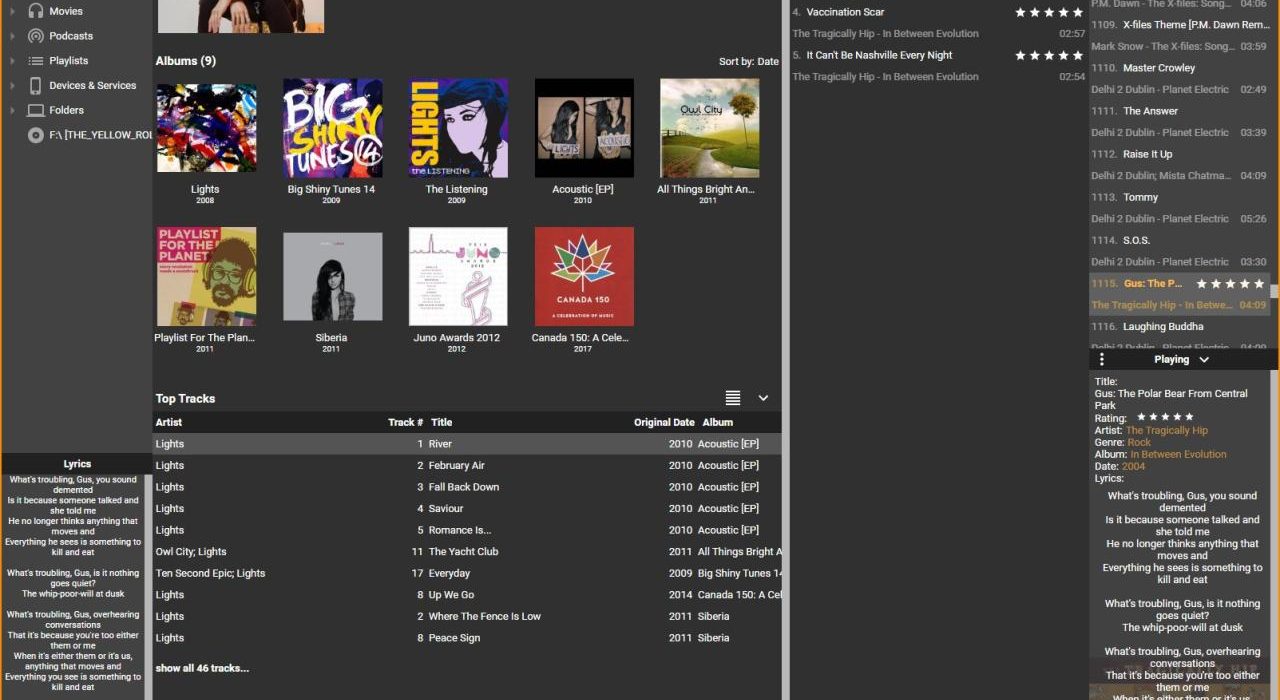
Task: Follow In Between Evolution album link
Action: coord(1178,454)
